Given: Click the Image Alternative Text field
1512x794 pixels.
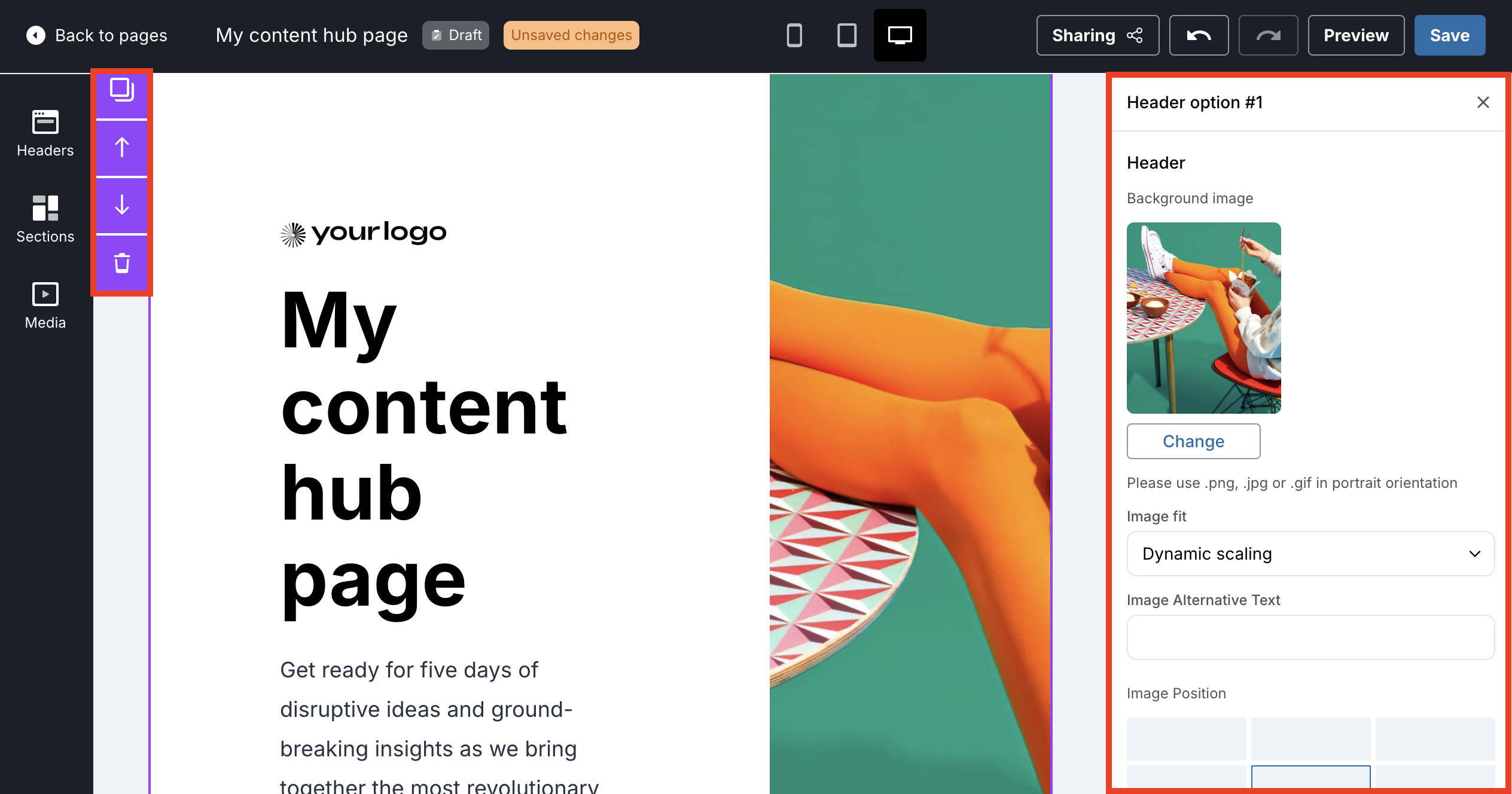Looking at the screenshot, I should pyautogui.click(x=1310, y=637).
